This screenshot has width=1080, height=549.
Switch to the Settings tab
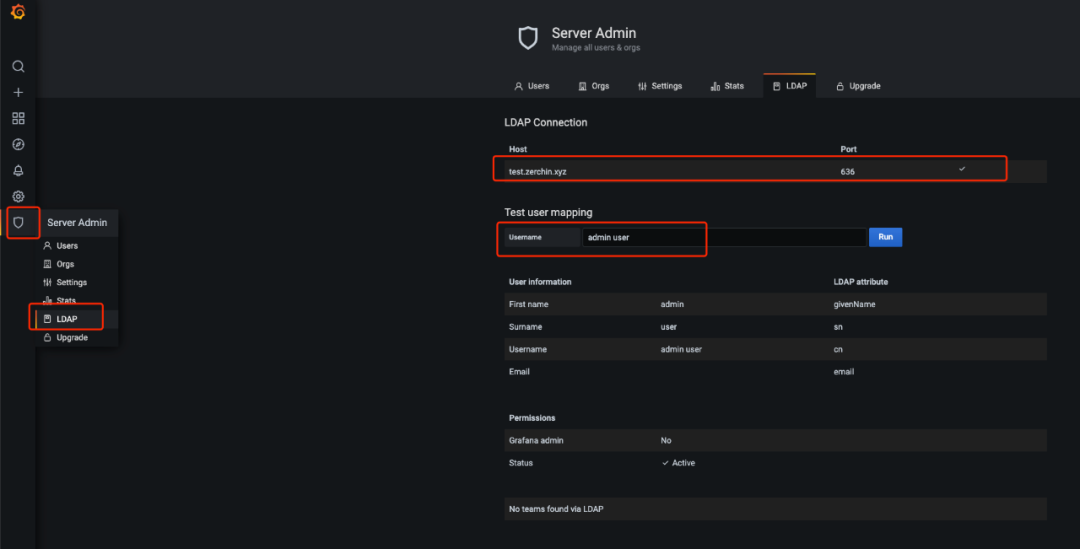click(660, 86)
